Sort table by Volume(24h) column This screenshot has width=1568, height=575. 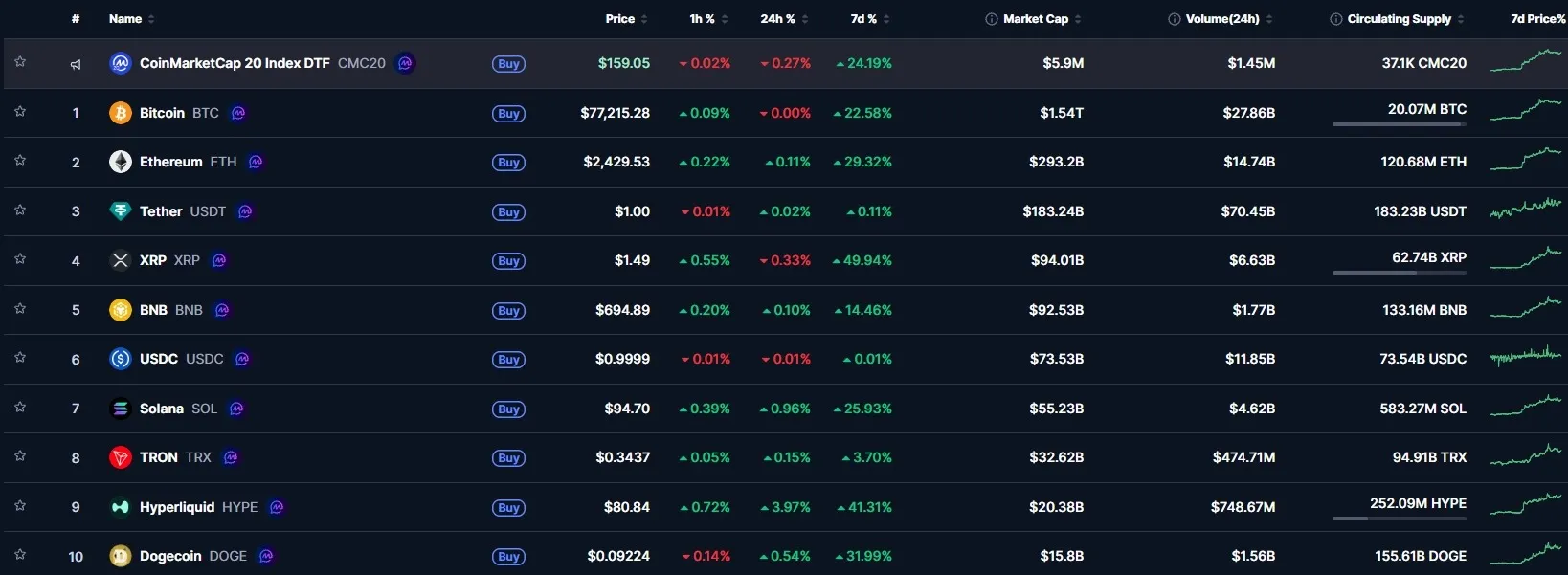click(1229, 19)
